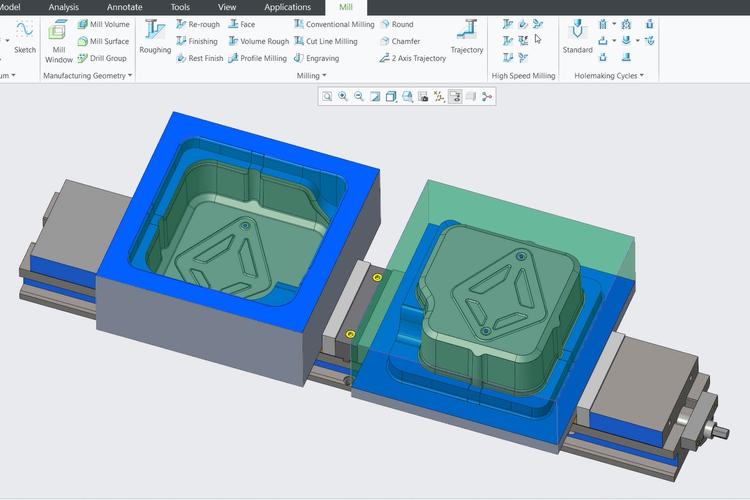
Task: Click the Mill Window icon
Action: pos(58,40)
